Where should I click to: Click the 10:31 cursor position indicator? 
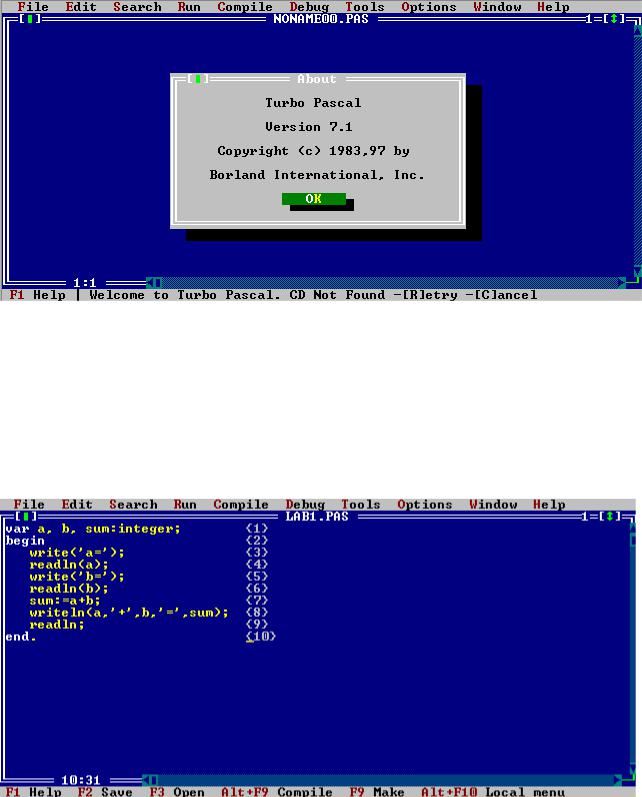pyautogui.click(x=81, y=780)
